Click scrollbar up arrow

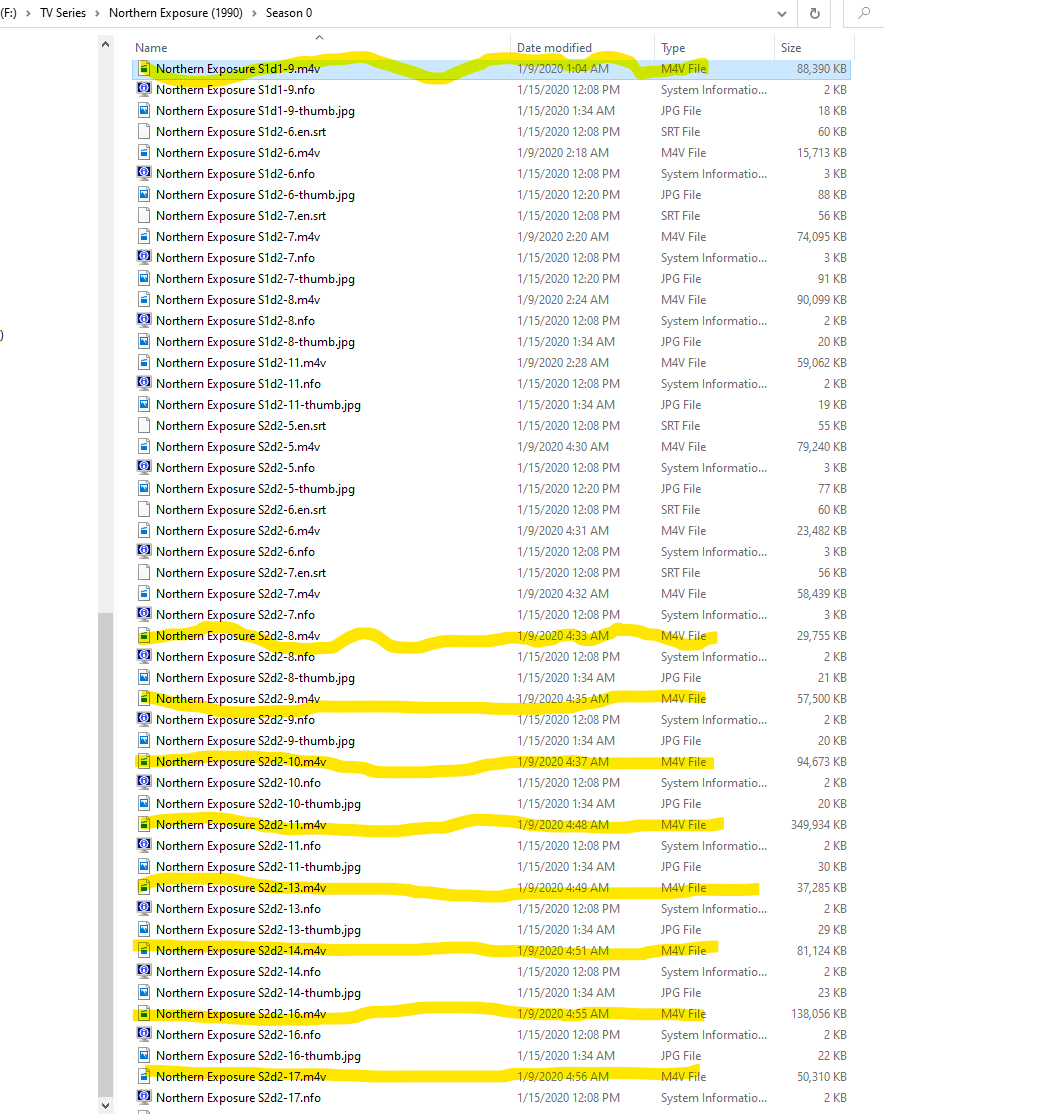click(106, 44)
